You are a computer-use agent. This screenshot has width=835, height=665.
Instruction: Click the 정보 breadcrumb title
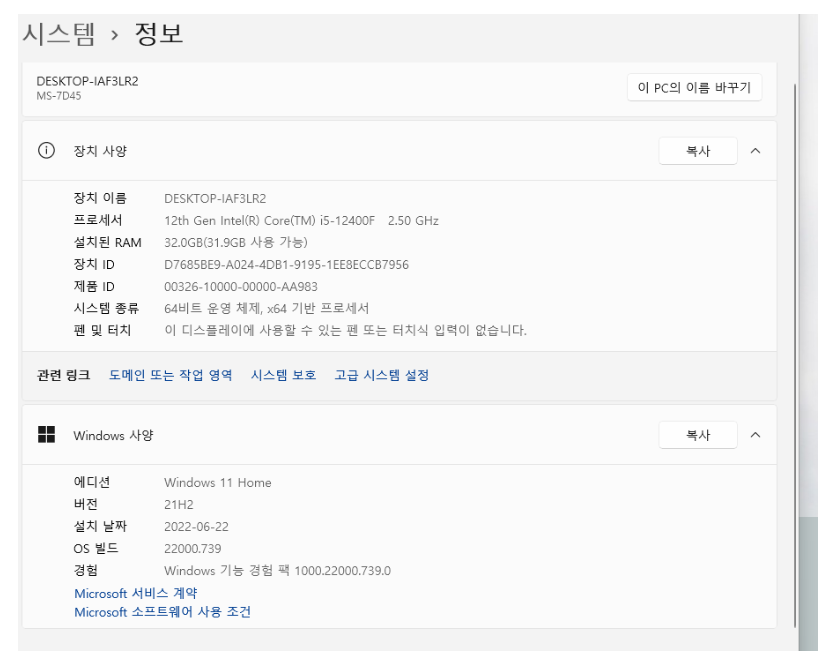159,34
